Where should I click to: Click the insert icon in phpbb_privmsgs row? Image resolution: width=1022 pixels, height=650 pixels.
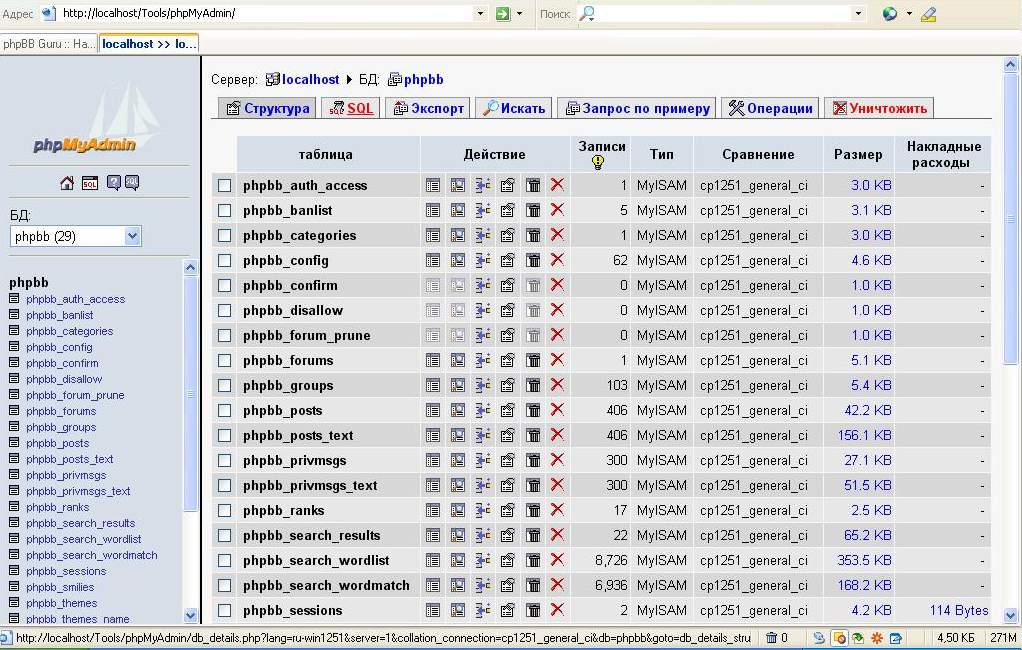(482, 460)
